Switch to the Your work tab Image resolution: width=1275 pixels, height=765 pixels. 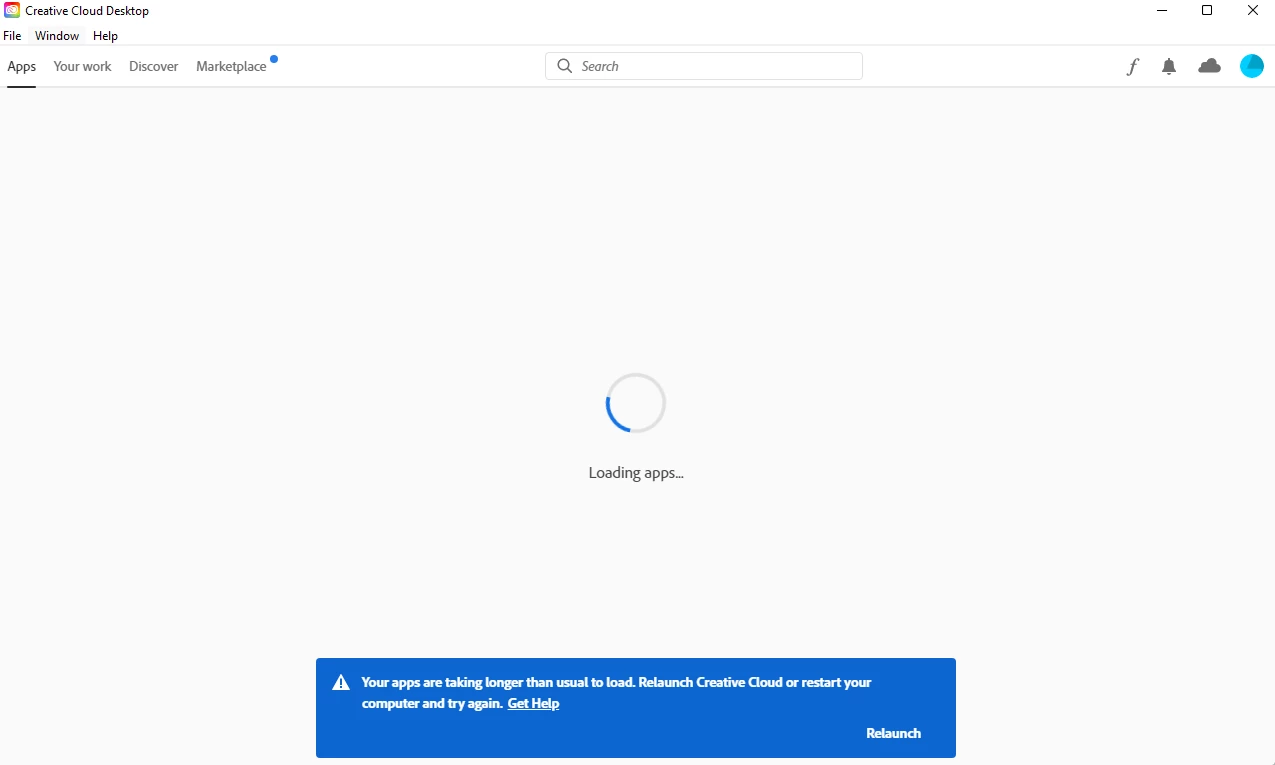tap(82, 67)
